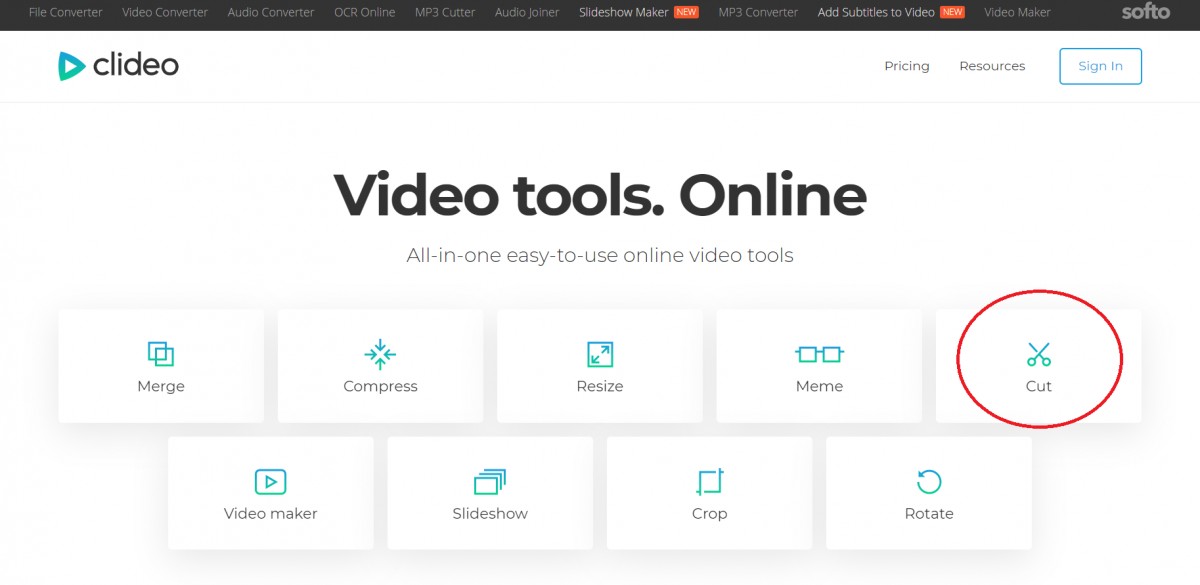Click the Sign In button

click(1100, 66)
